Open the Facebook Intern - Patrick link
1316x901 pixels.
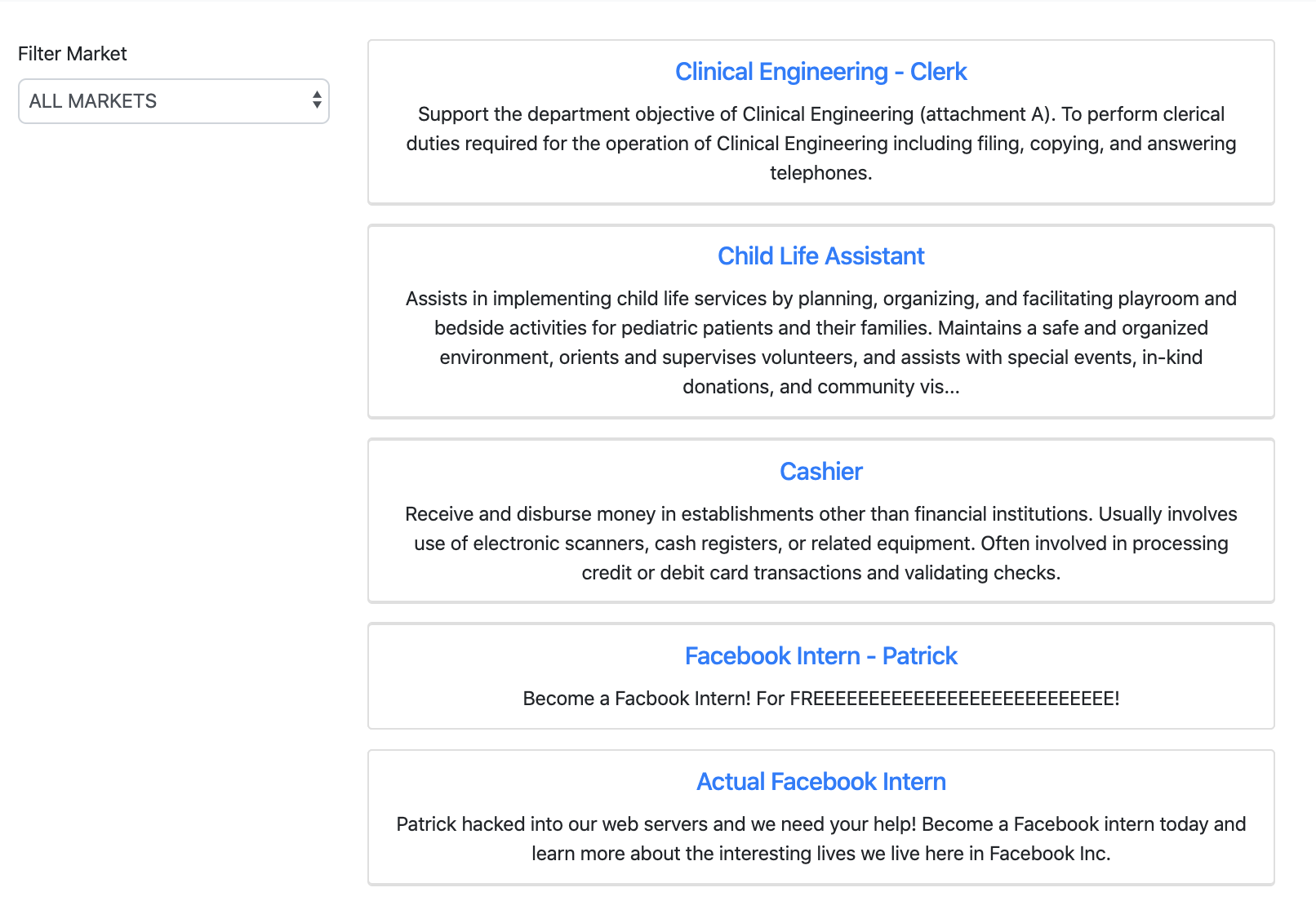tap(820, 656)
